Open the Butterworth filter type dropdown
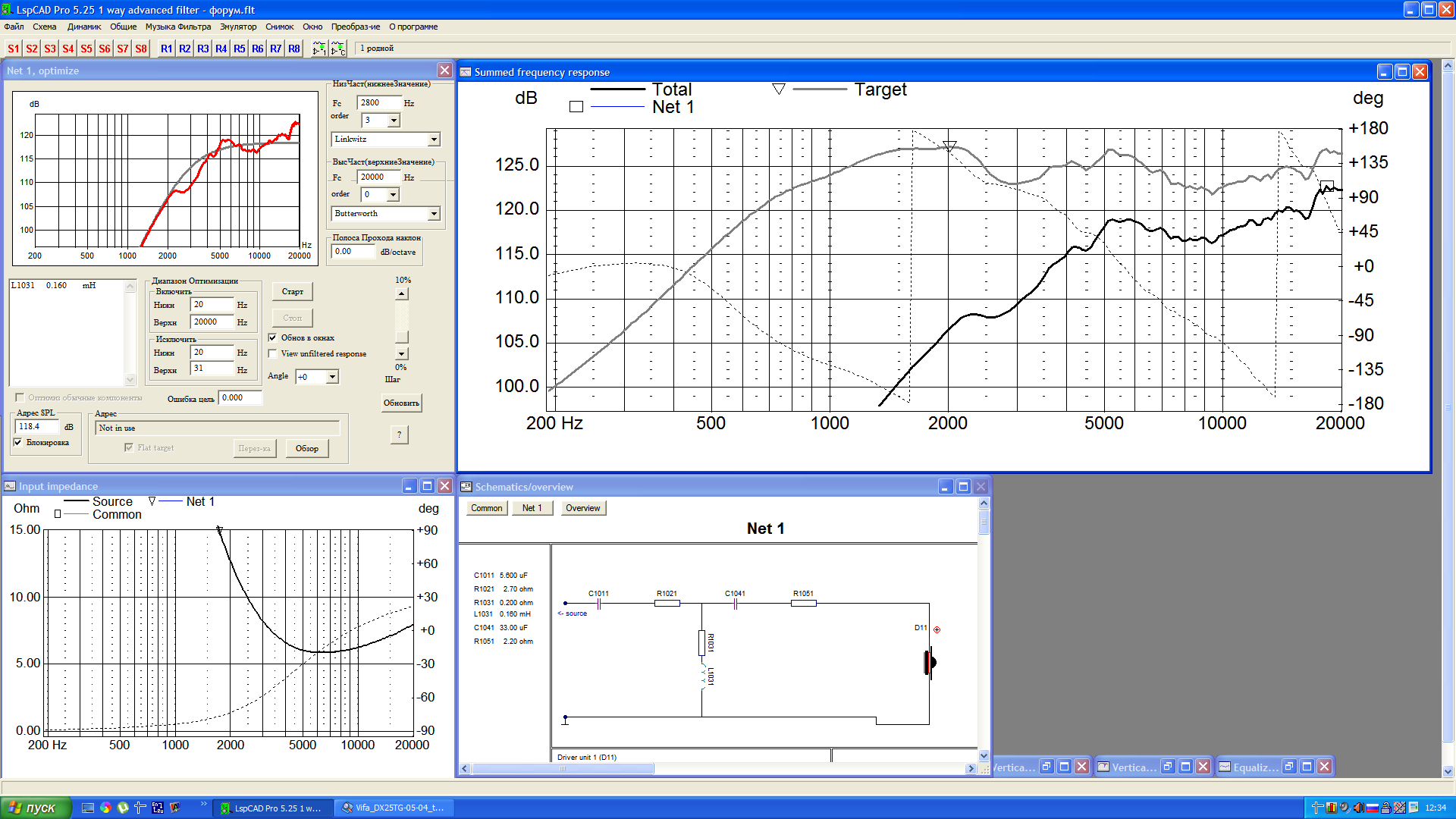 pos(434,214)
